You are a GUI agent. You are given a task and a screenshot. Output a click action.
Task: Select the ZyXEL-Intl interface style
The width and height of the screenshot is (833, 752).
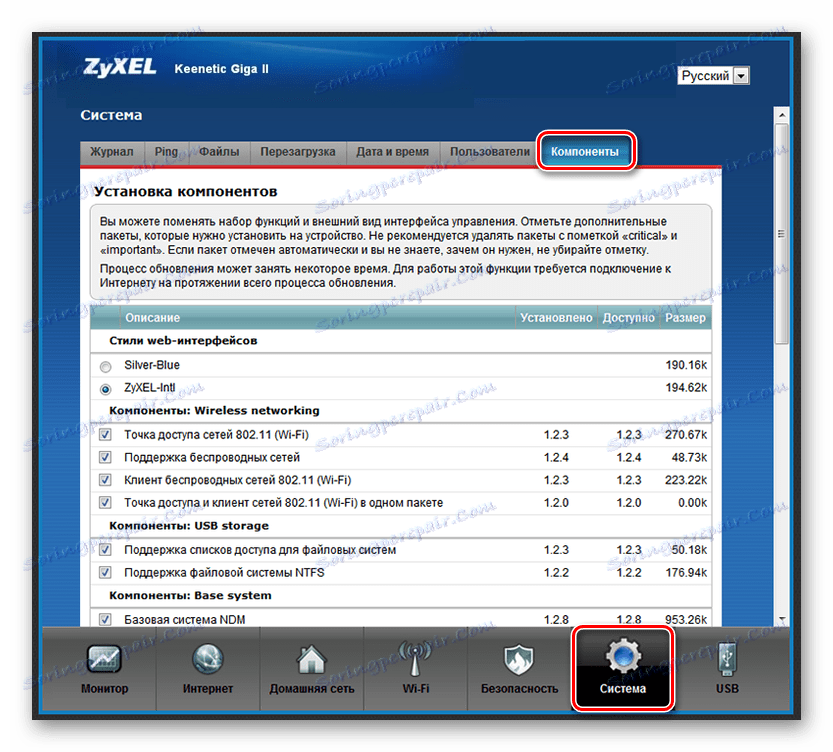(x=106, y=389)
